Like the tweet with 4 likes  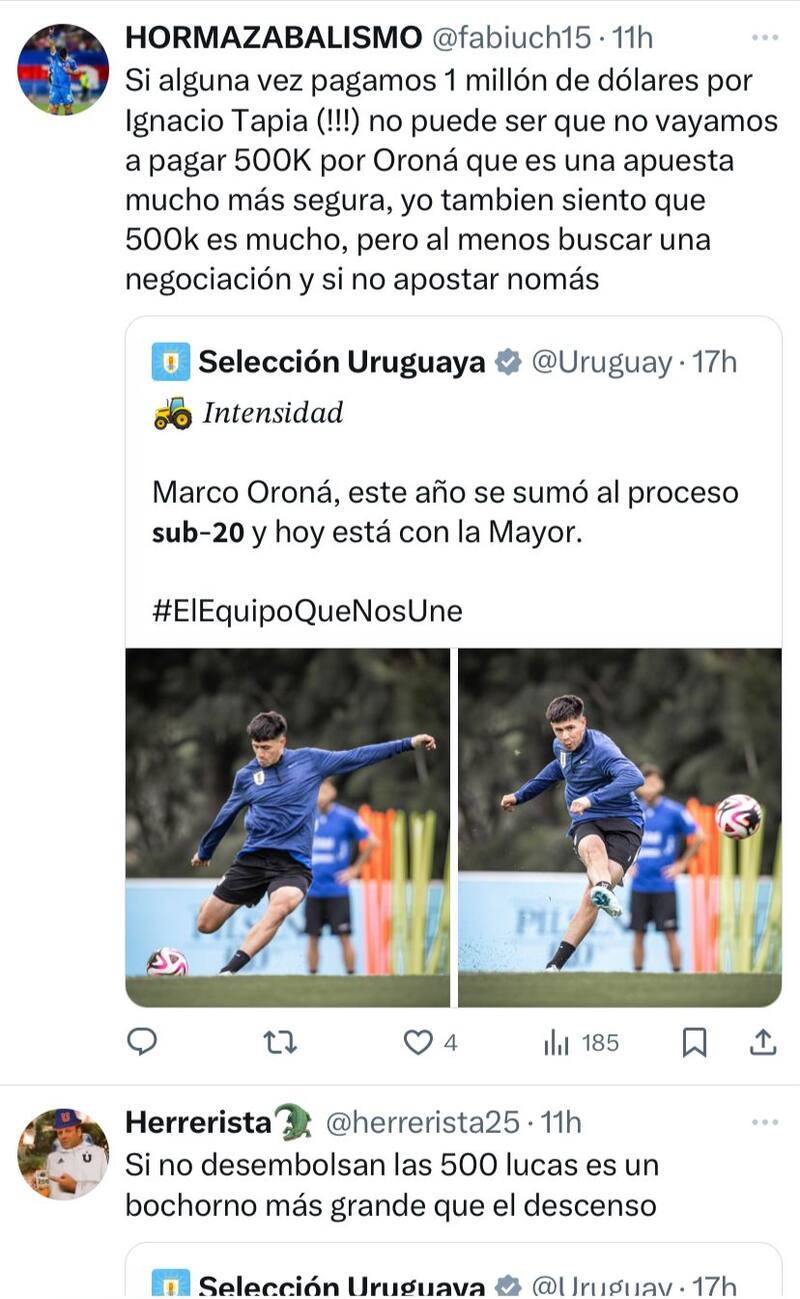418,1042
